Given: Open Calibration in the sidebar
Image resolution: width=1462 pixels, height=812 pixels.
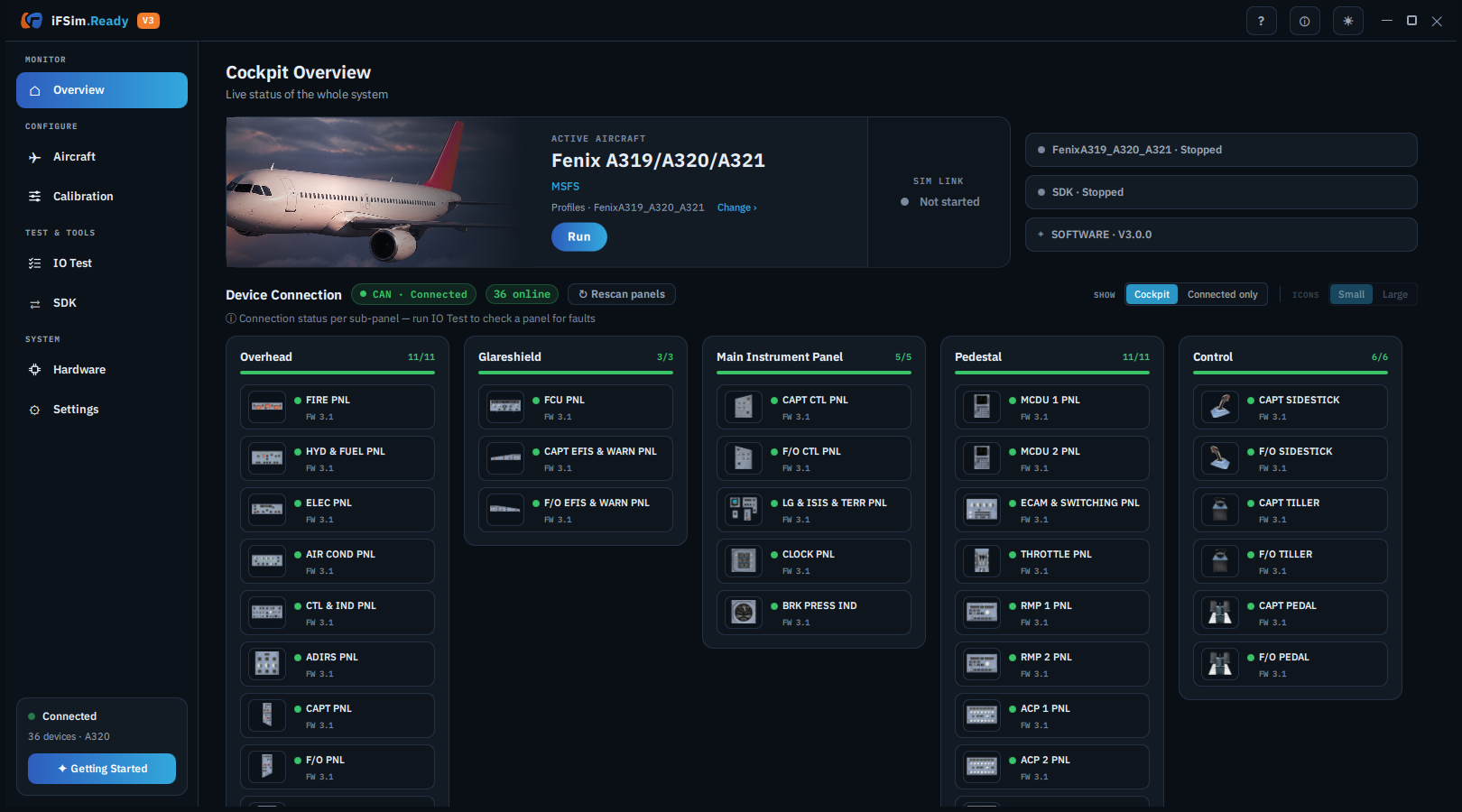Looking at the screenshot, I should 102,197.
